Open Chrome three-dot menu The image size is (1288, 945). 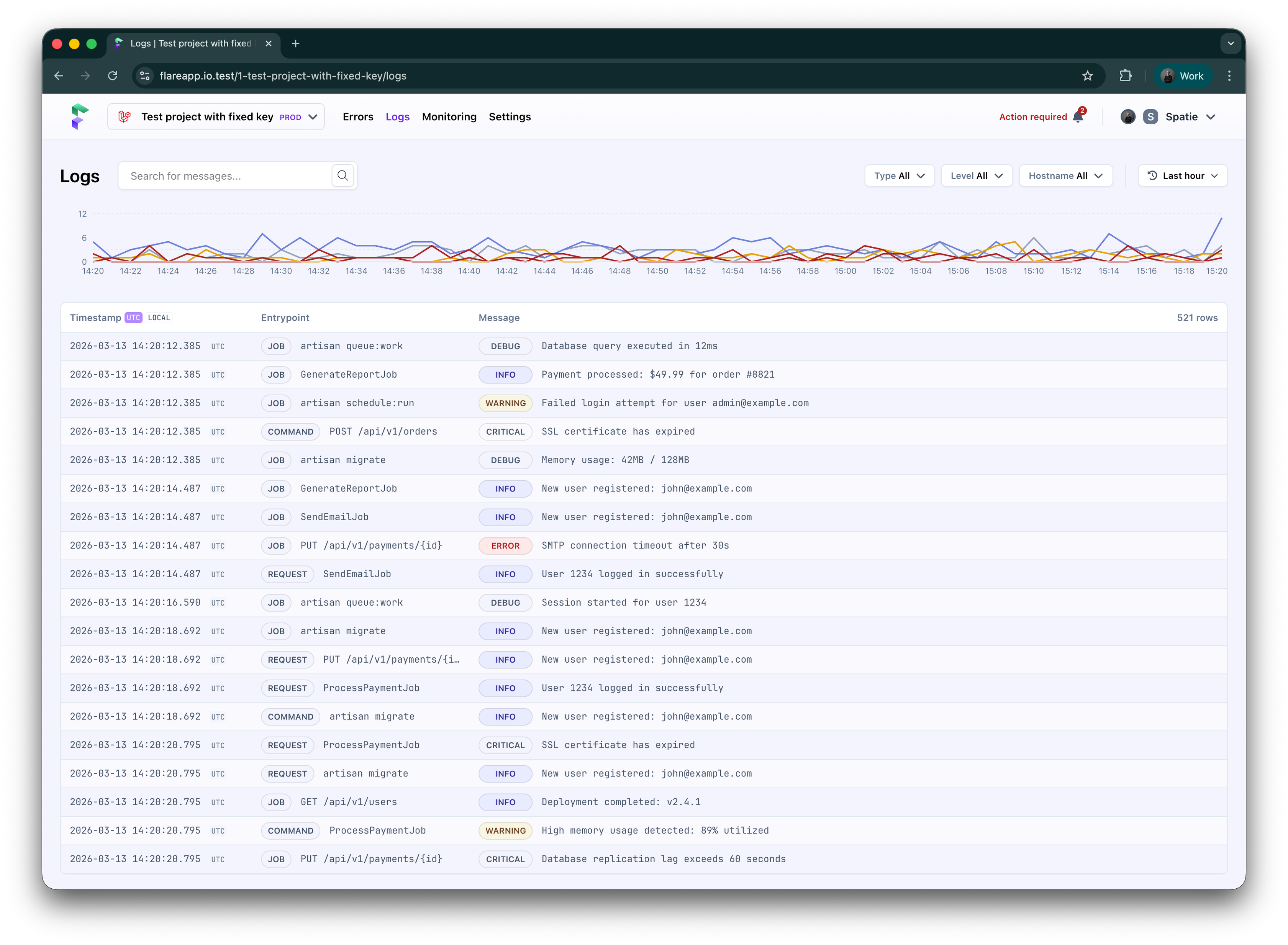pos(1229,75)
